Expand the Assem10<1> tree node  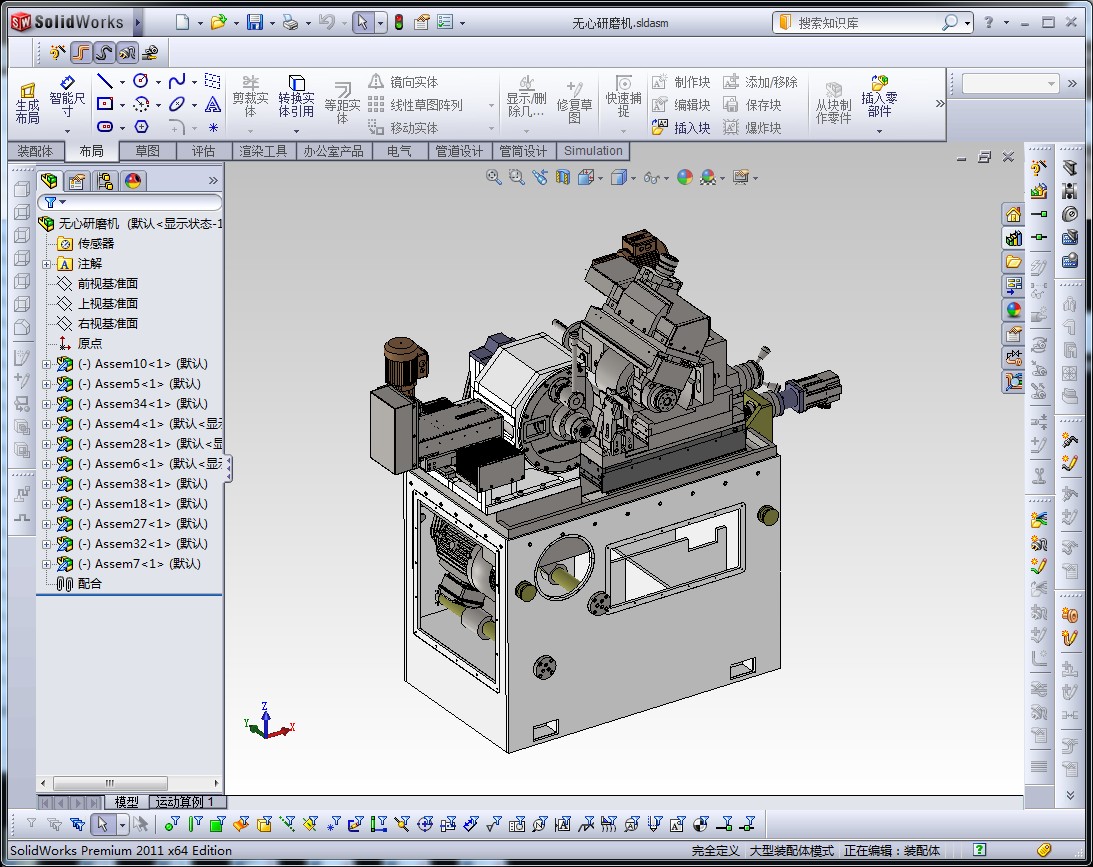click(x=46, y=364)
